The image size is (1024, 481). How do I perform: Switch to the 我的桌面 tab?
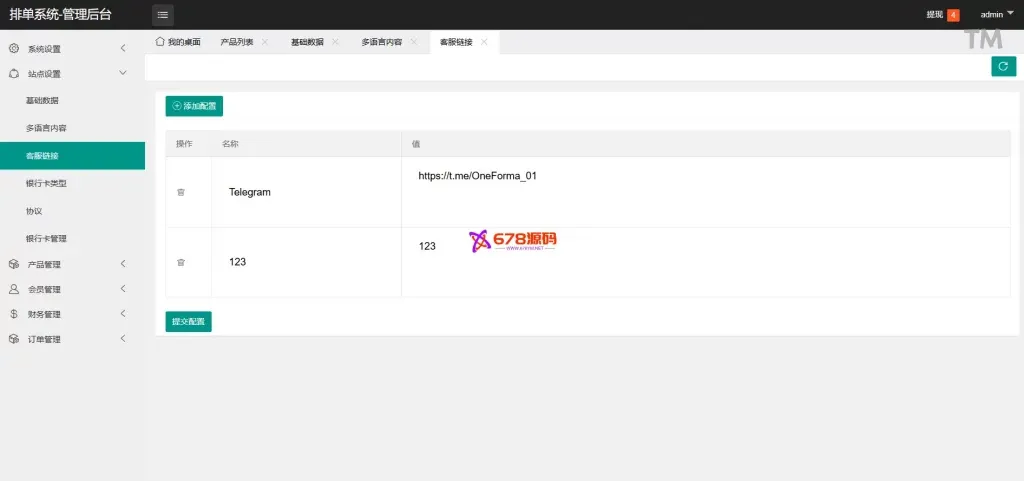178,42
